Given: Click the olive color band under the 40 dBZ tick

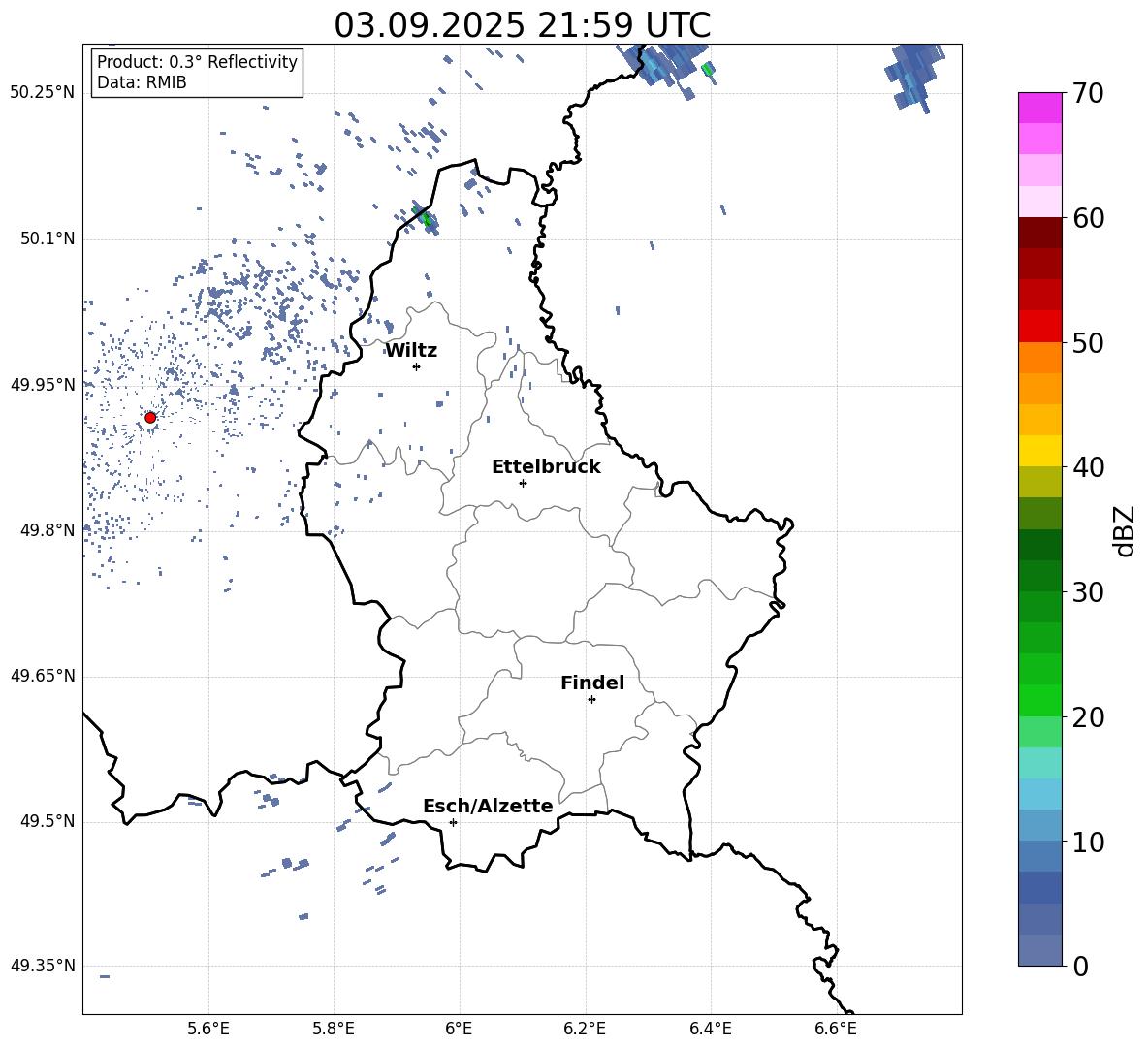Looking at the screenshot, I should coord(1039,482).
